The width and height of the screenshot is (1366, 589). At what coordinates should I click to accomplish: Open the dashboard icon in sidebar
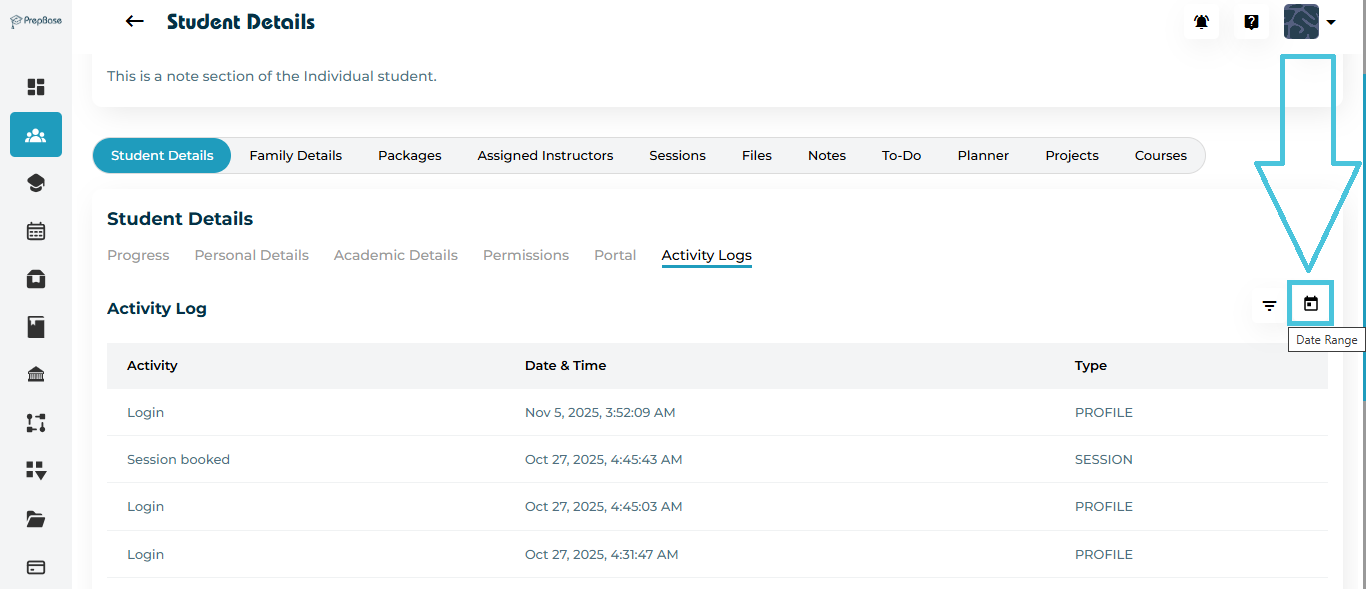tap(36, 87)
